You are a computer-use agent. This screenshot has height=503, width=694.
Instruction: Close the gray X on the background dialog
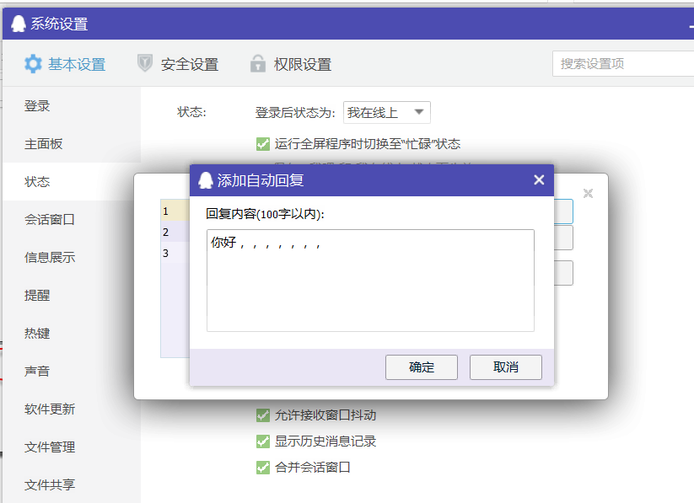point(588,193)
